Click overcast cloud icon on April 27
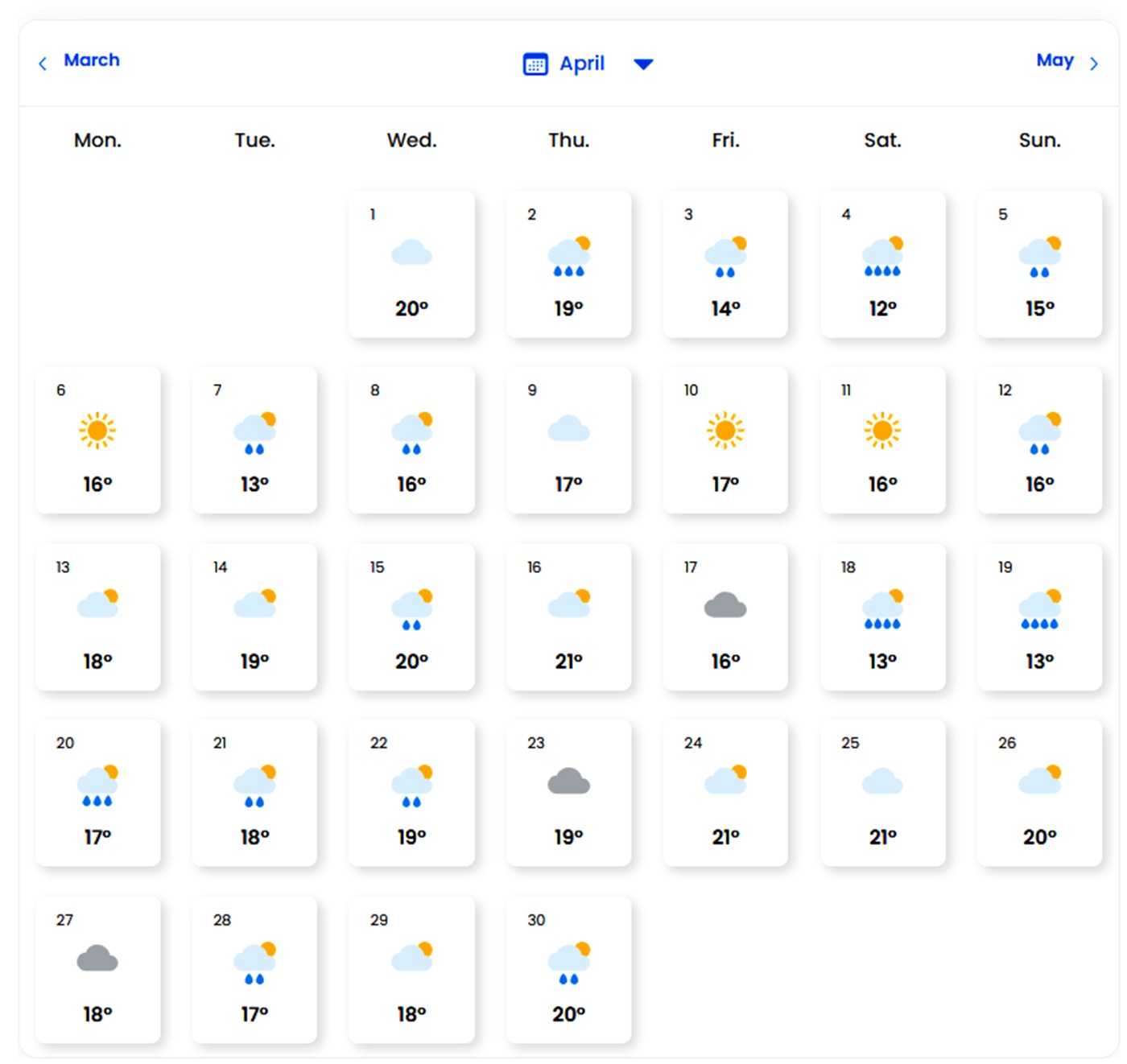Image resolution: width=1127 pixels, height=1064 pixels. click(x=97, y=958)
